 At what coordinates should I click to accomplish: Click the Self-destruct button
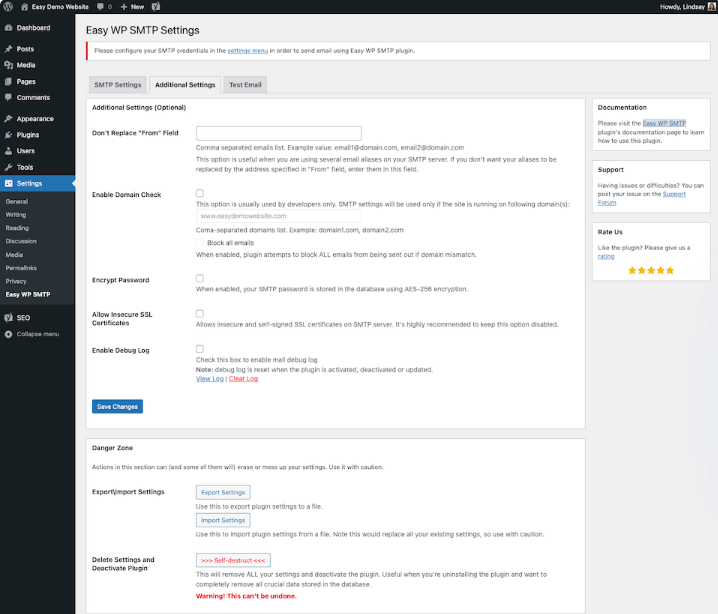point(233,560)
